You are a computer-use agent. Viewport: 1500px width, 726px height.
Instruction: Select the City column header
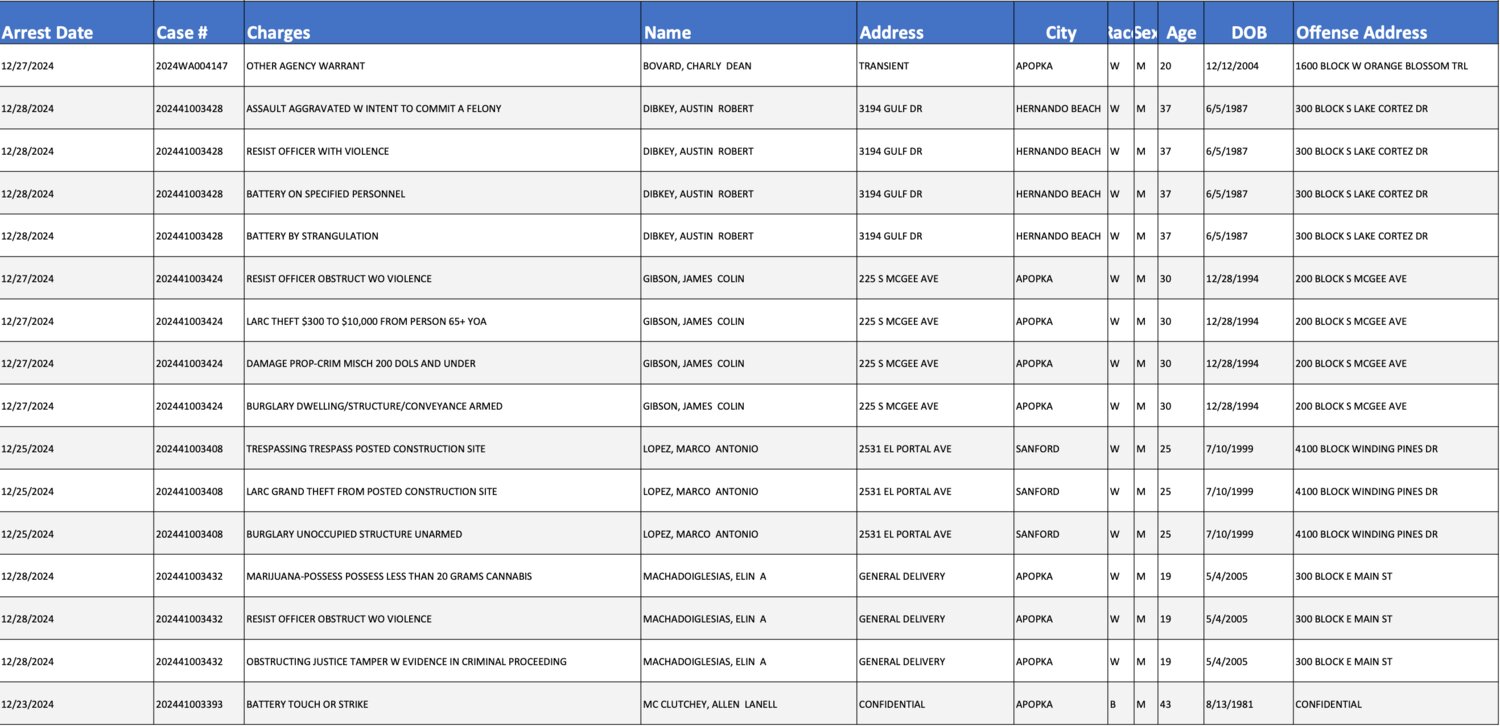coord(1060,23)
